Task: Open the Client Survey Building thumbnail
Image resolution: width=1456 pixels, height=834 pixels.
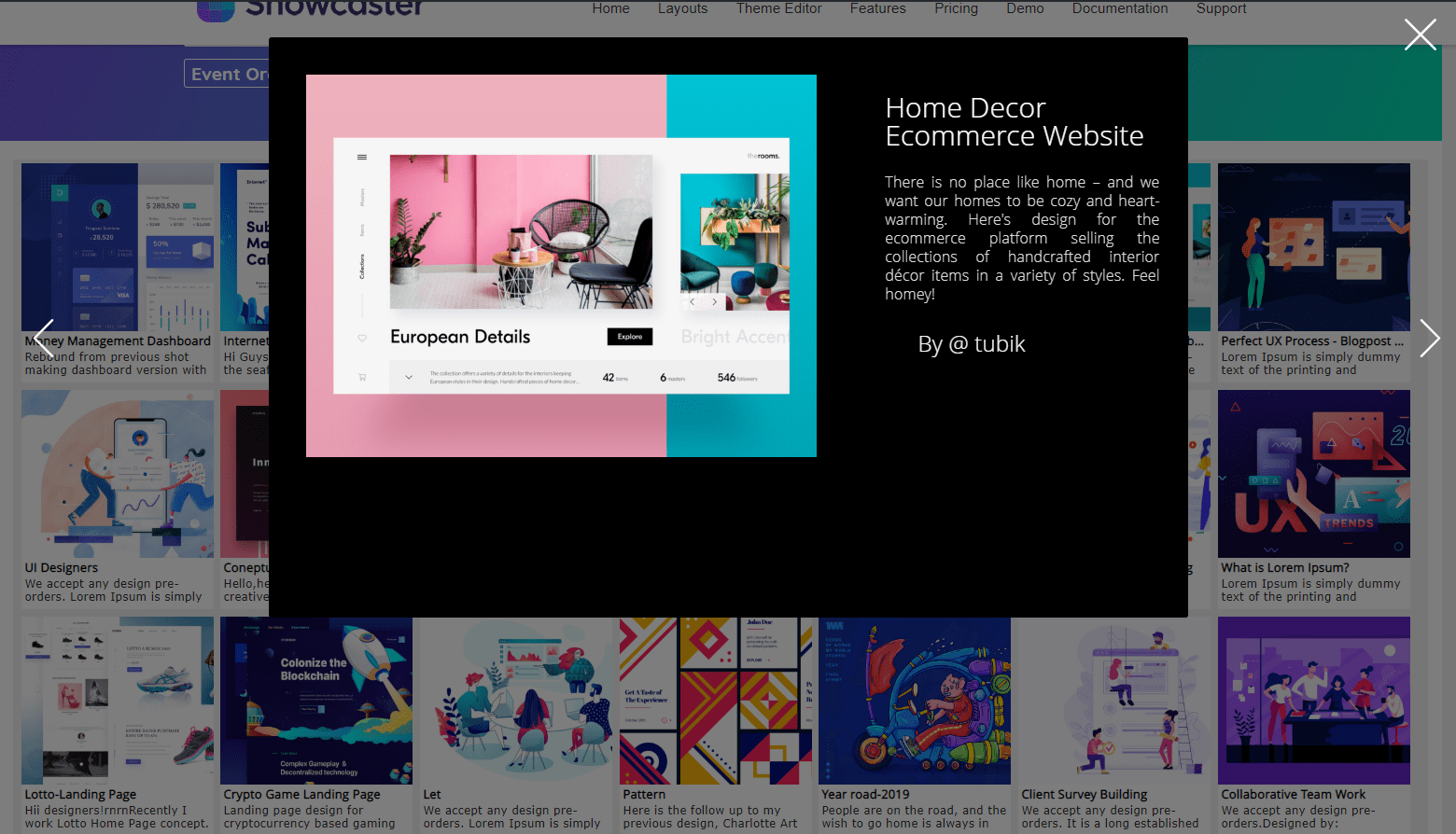Action: tap(1114, 701)
